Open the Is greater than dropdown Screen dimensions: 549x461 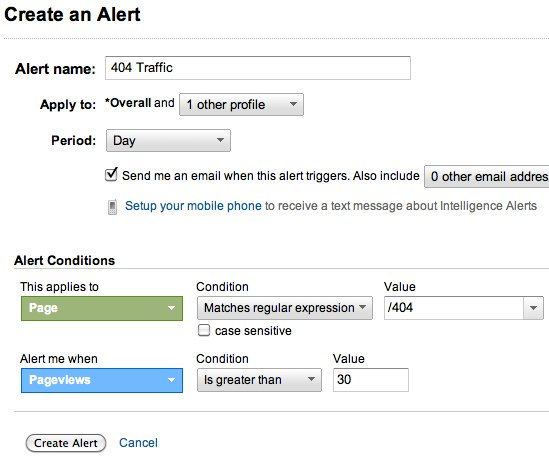point(259,380)
